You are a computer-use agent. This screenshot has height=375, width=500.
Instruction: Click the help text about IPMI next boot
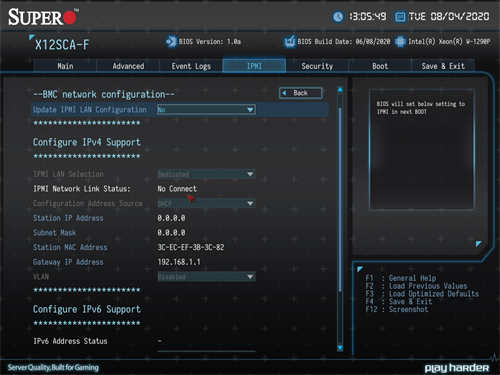(421, 108)
